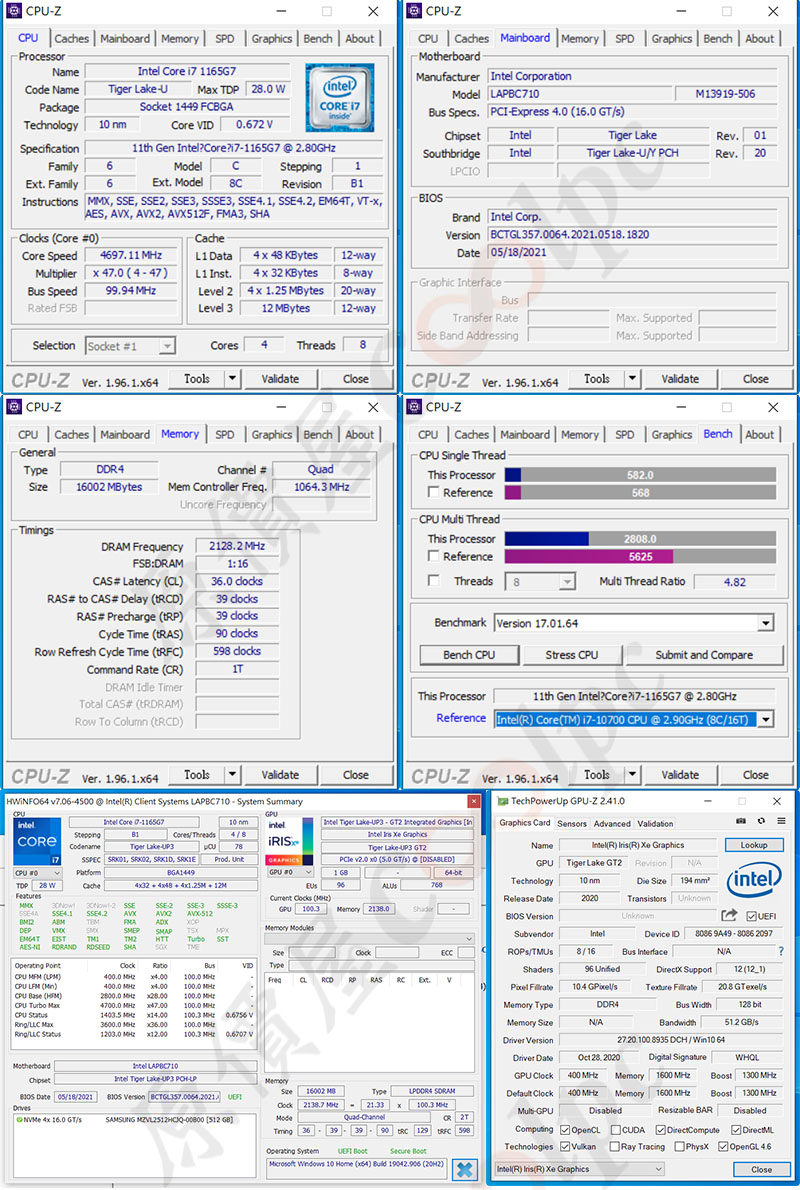This screenshot has height=1190, width=800.
Task: Click the Bus Interface question mark in GPU-Z
Action: tap(781, 951)
